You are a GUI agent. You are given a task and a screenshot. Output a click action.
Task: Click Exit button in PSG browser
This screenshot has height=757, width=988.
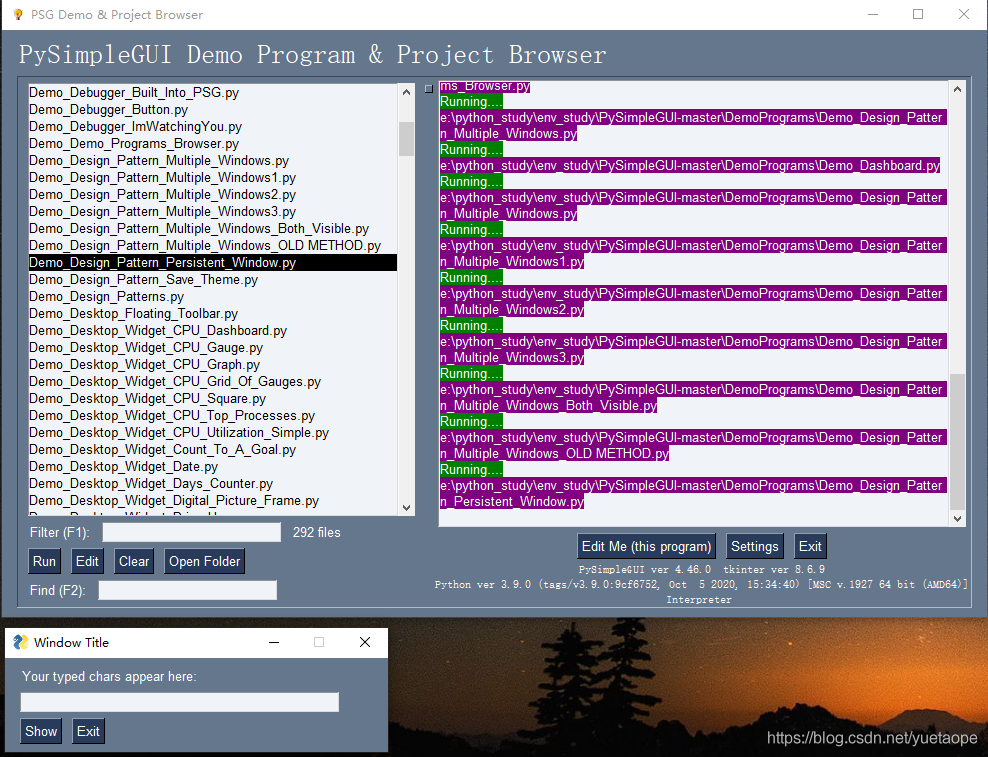[810, 546]
